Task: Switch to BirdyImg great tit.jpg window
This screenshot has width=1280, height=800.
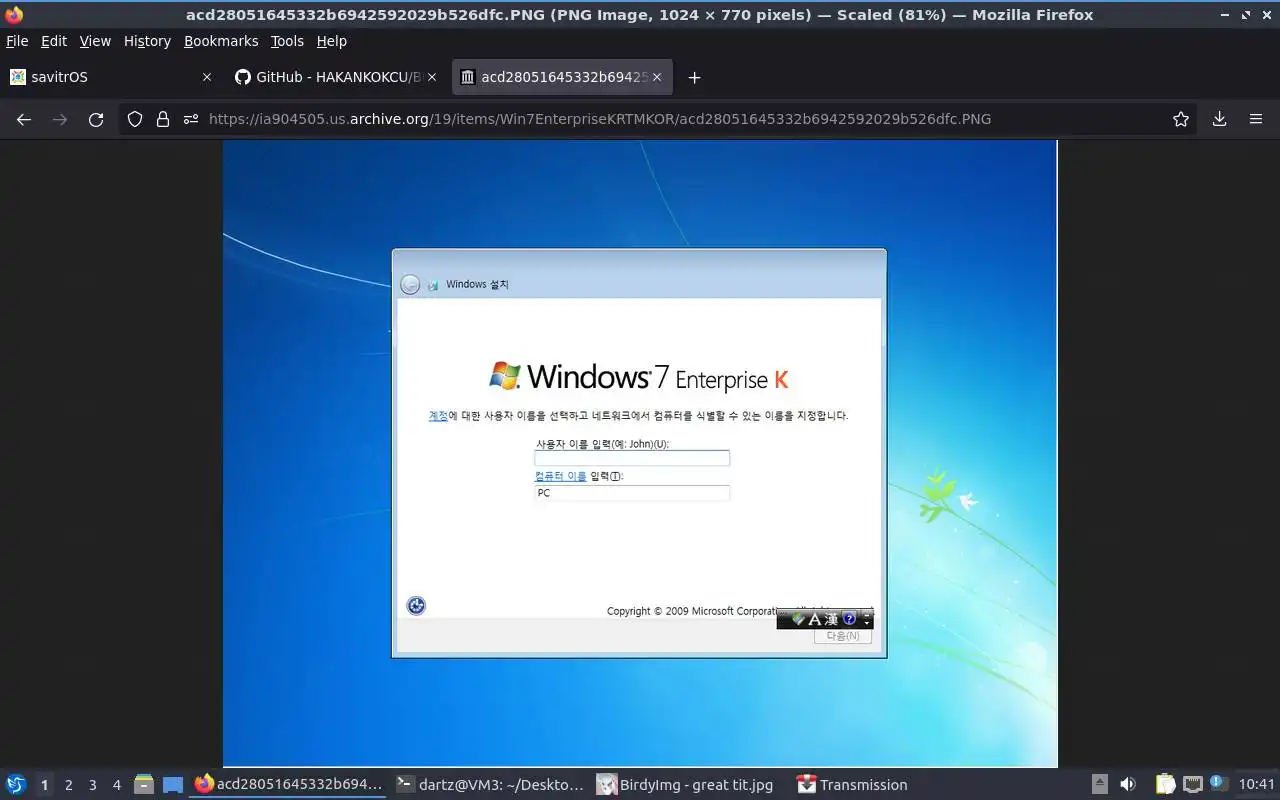Action: coord(688,785)
